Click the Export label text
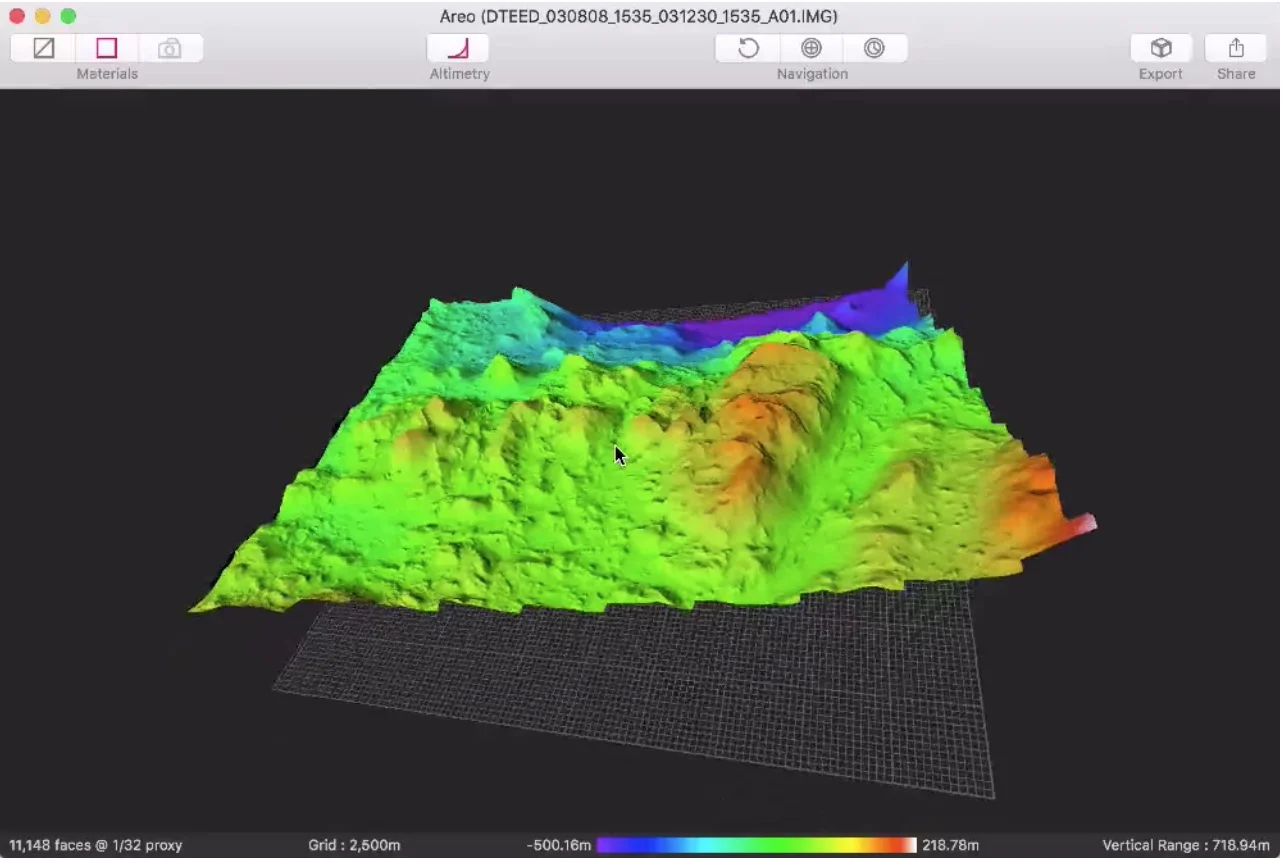 1161,74
